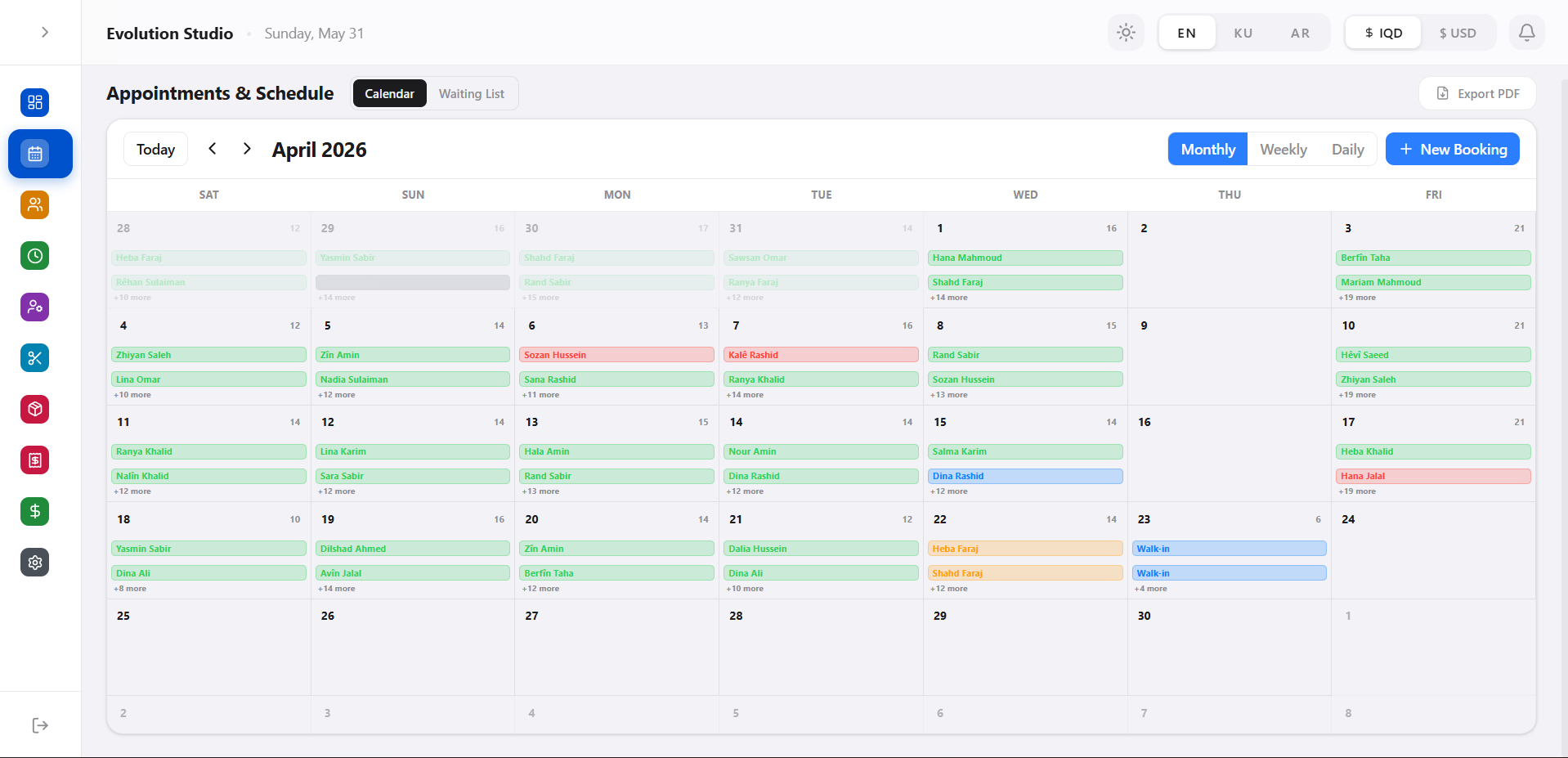1568x758 pixels.
Task: Switch to the Waiting List tab
Action: [x=472, y=93]
